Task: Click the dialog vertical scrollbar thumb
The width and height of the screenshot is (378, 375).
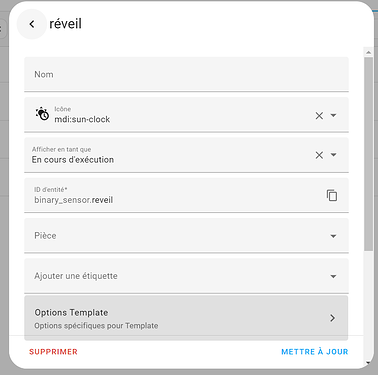Action: [368, 154]
